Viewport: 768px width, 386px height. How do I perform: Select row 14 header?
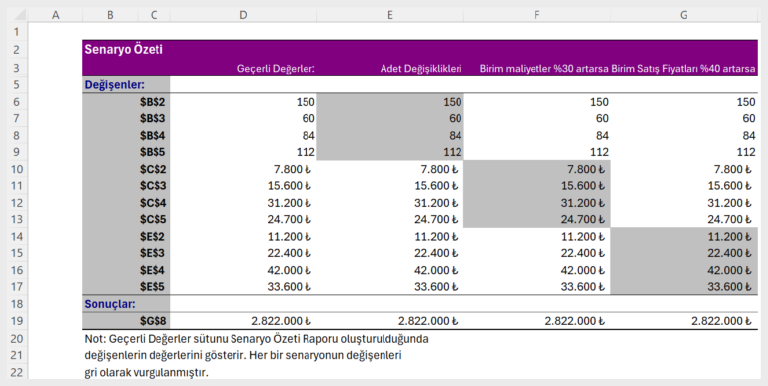point(17,237)
